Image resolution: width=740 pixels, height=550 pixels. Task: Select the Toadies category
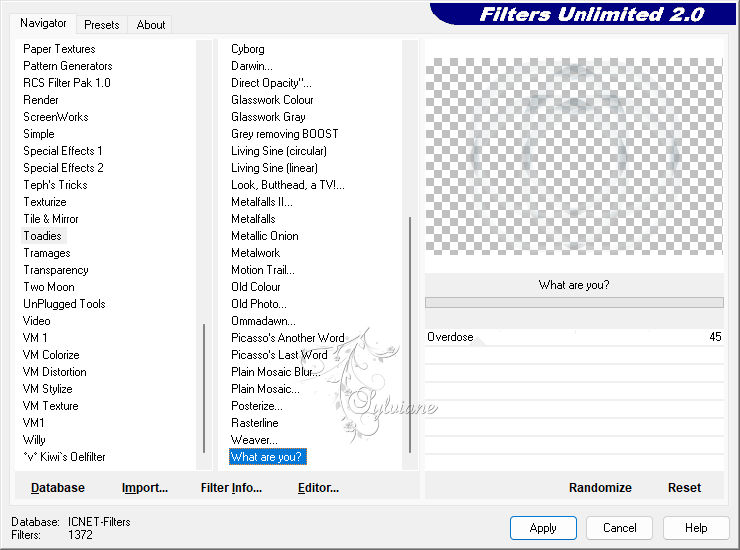click(42, 236)
